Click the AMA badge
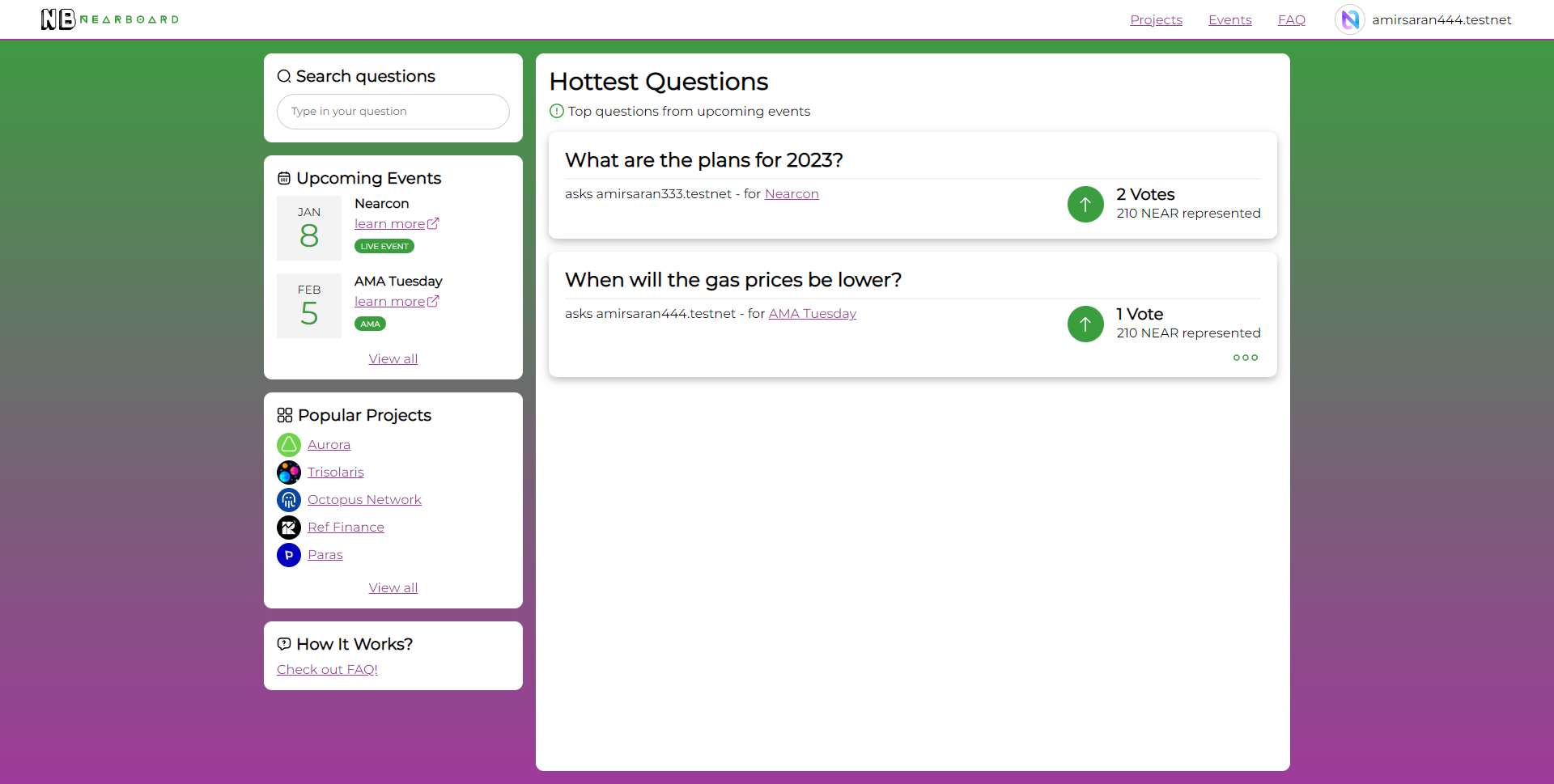 (x=370, y=324)
